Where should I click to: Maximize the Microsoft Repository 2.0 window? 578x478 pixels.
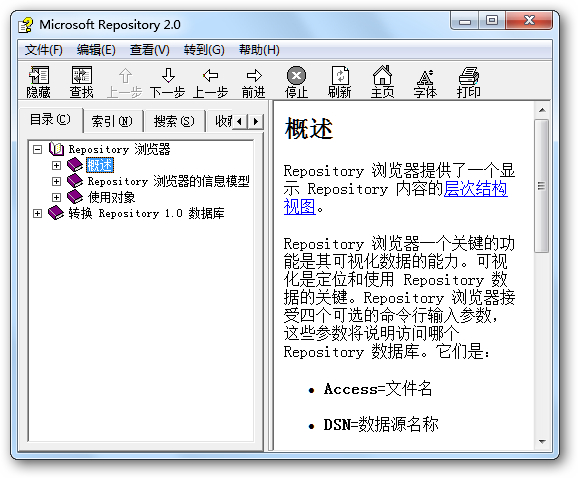click(492, 21)
